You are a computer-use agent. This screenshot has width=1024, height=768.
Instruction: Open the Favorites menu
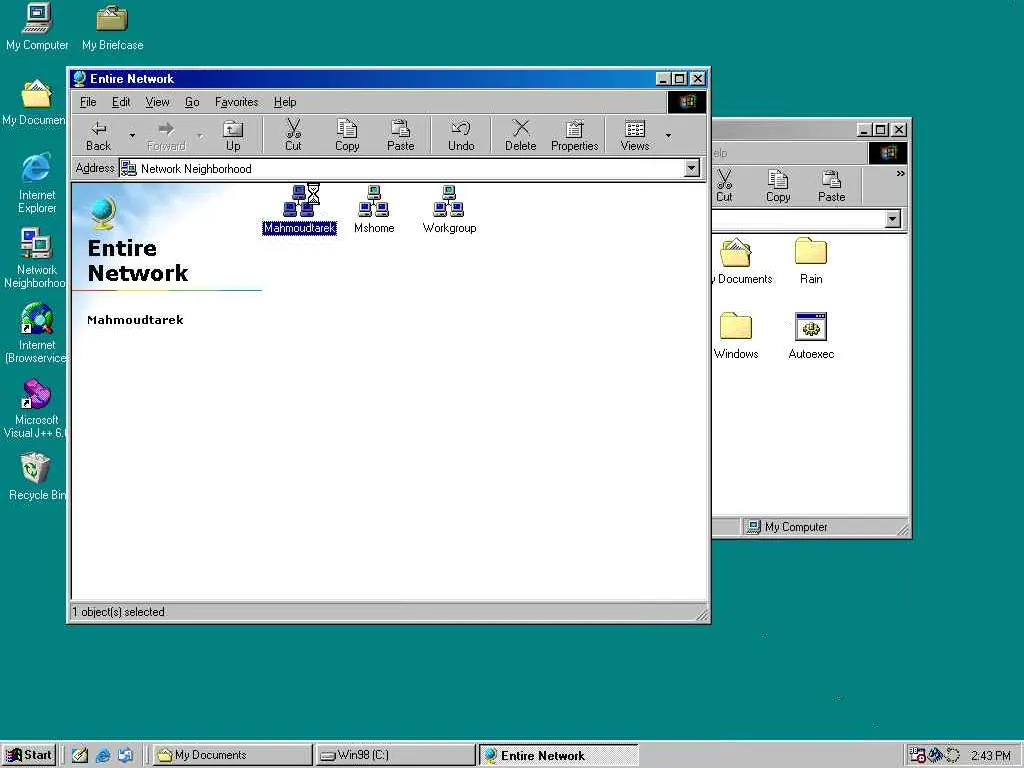(236, 102)
